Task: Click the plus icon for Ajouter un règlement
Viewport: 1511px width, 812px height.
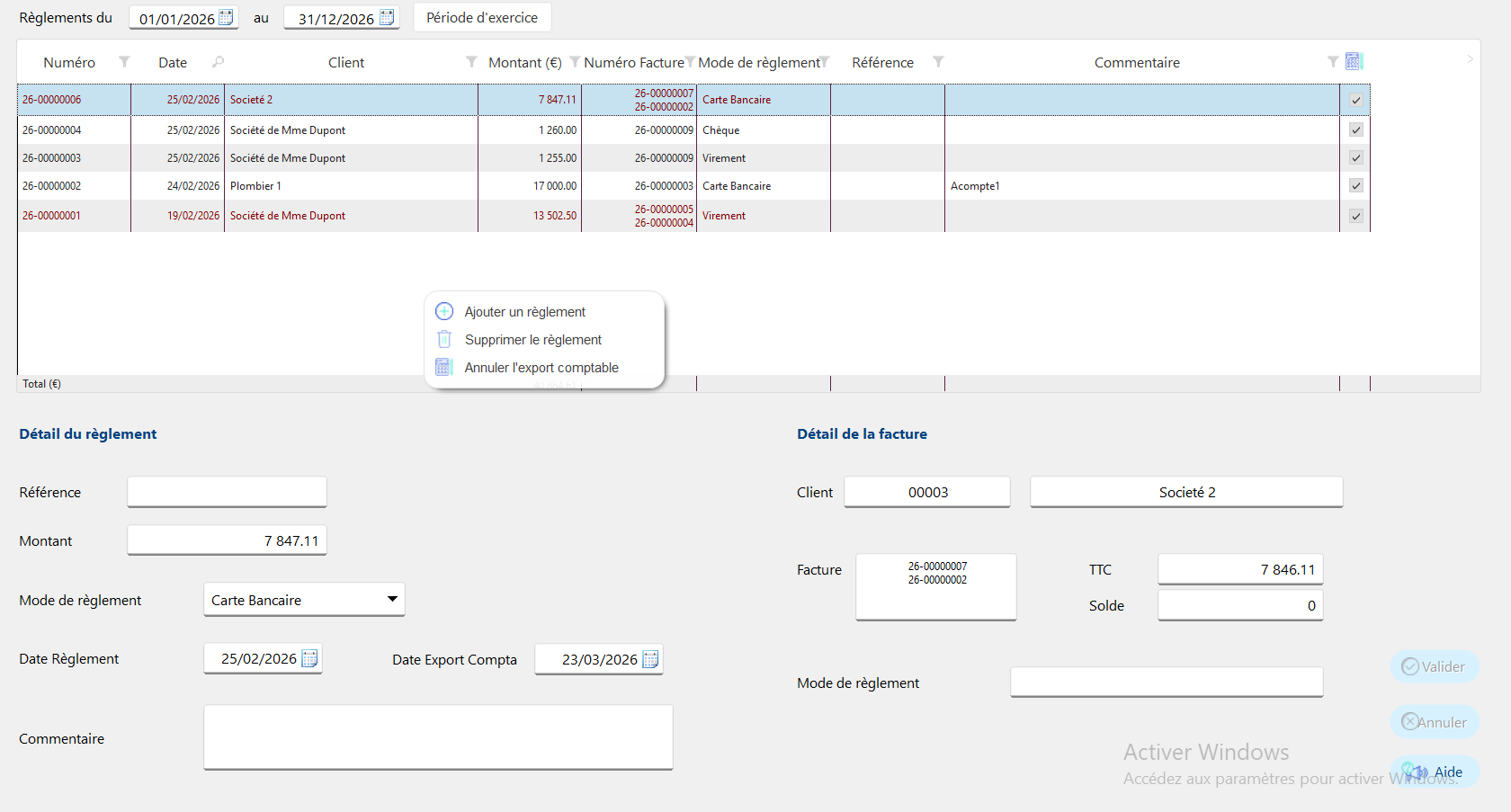Action: (444, 311)
